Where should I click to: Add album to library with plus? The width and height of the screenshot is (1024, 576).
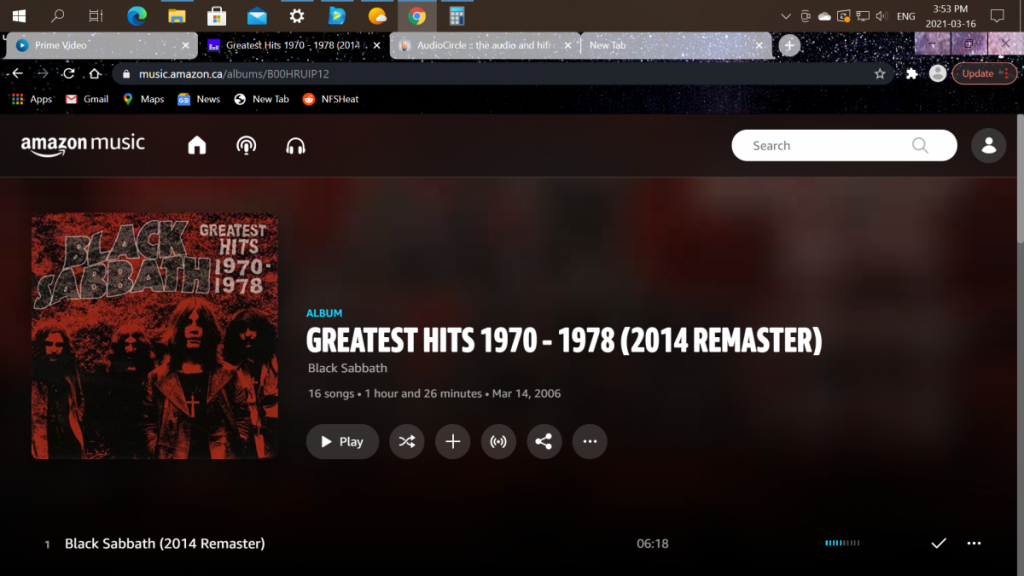[x=453, y=441]
